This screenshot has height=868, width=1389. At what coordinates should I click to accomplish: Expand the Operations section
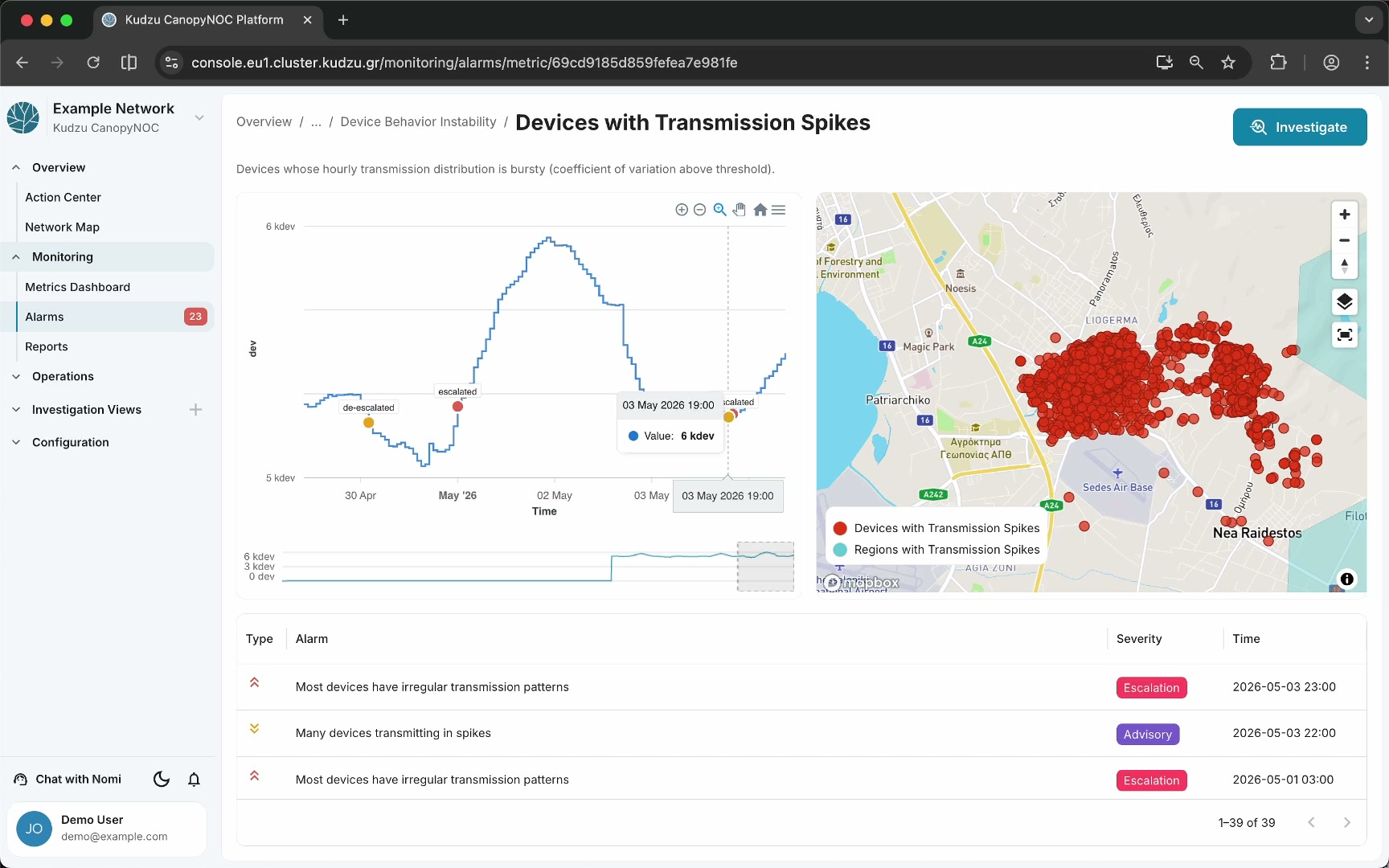(x=16, y=377)
